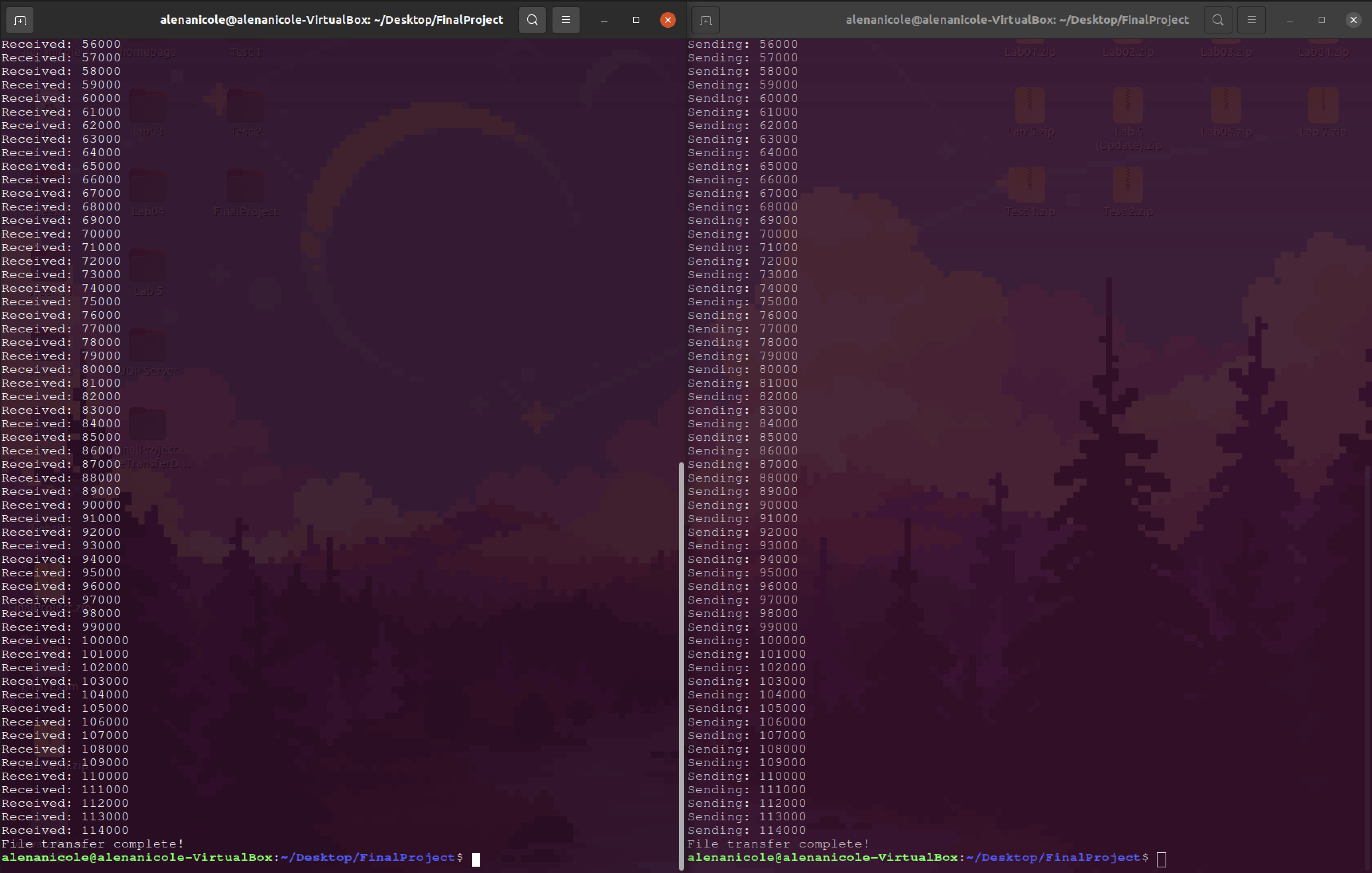Click "File transfer complete!" in the left terminal

[x=92, y=844]
